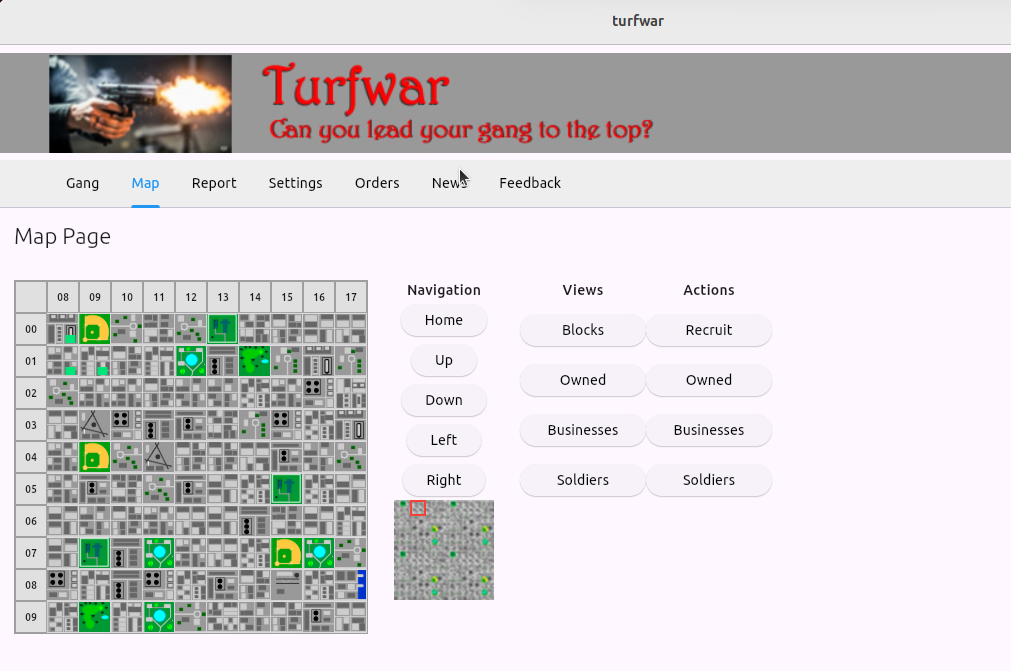Switch Views to Owned
Screen dimensions: 1011x671
coord(582,380)
